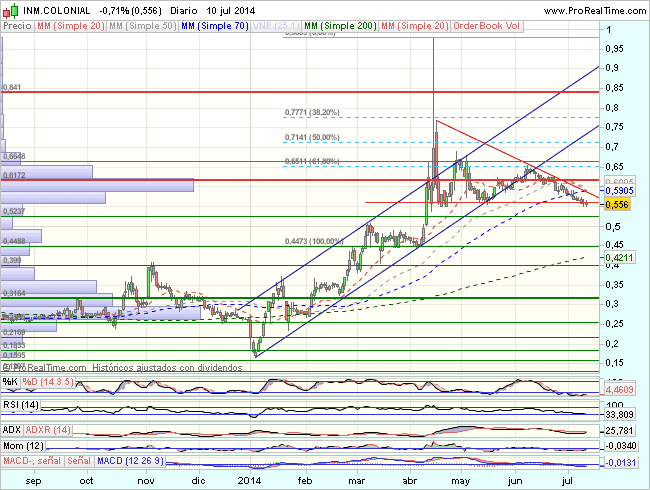Select the RSI (14) indicator label

21,405
